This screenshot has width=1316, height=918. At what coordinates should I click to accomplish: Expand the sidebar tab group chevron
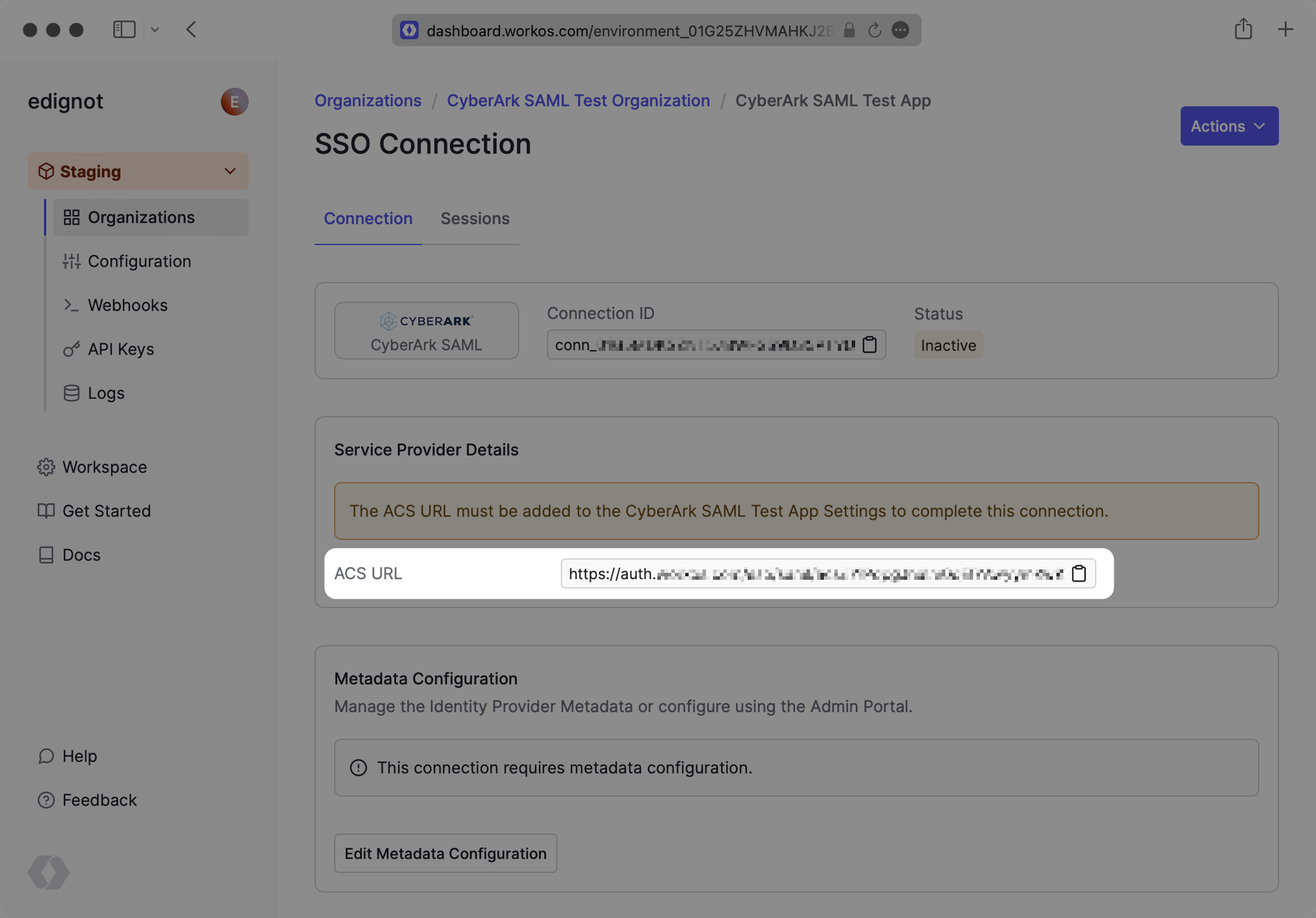[x=155, y=30]
